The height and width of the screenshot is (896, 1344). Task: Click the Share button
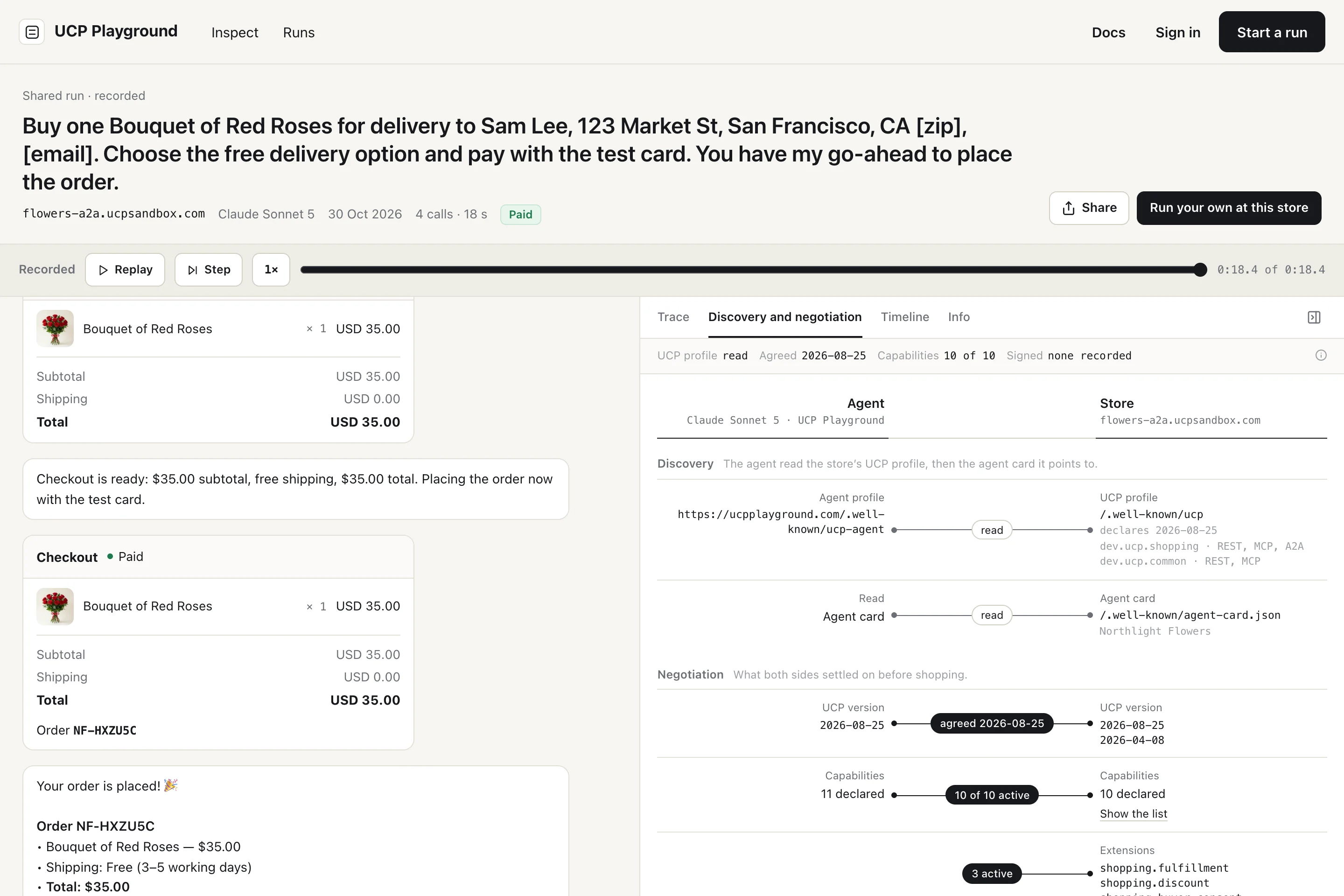(1089, 208)
